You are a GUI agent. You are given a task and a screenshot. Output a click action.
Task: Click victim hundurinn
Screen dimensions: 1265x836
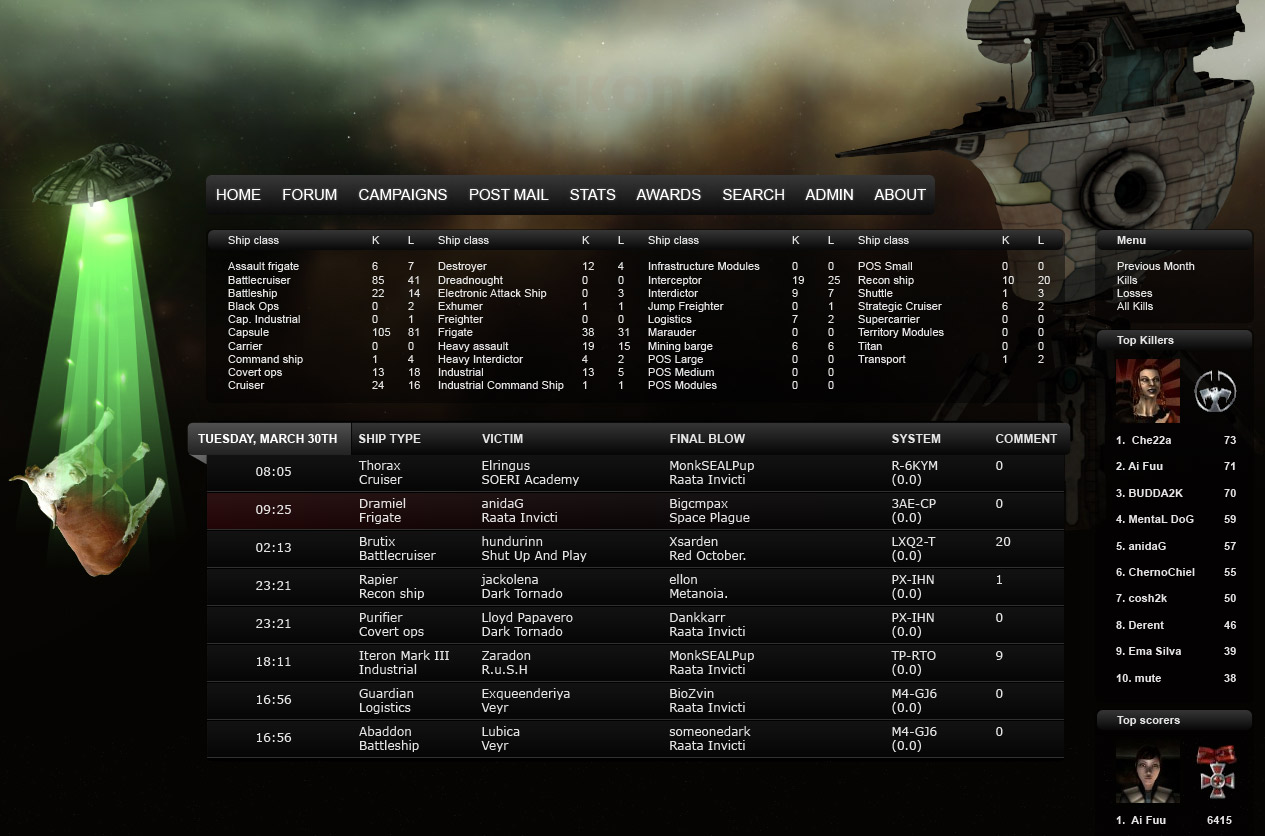(x=512, y=542)
